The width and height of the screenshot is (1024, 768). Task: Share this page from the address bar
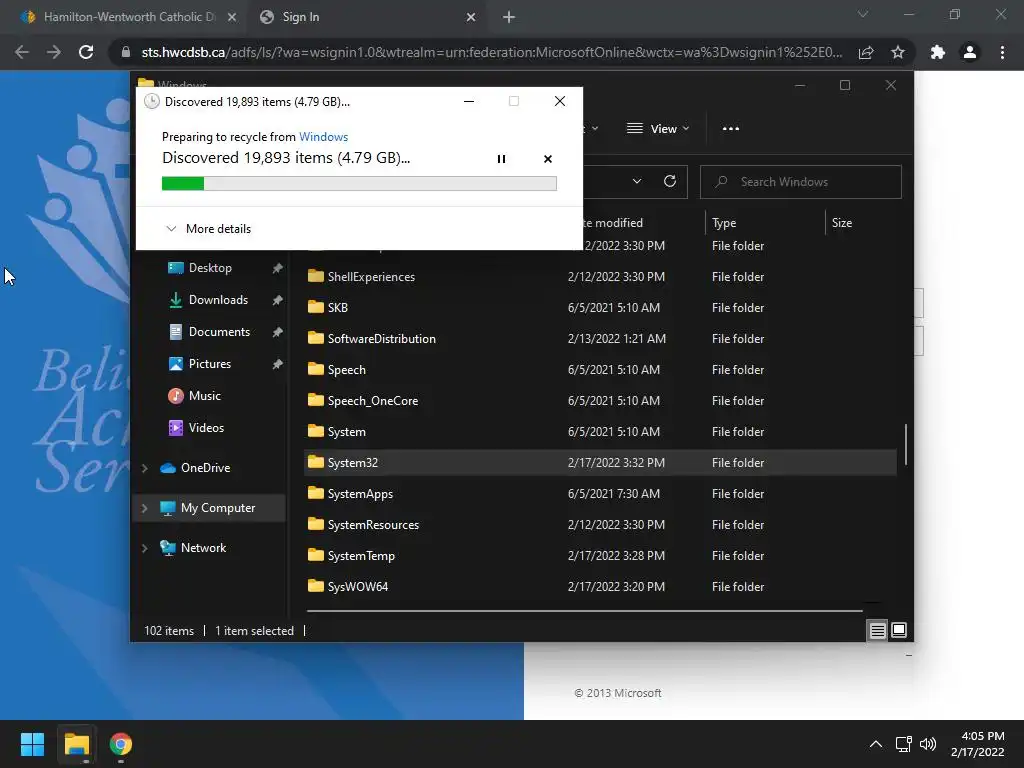tap(866, 52)
